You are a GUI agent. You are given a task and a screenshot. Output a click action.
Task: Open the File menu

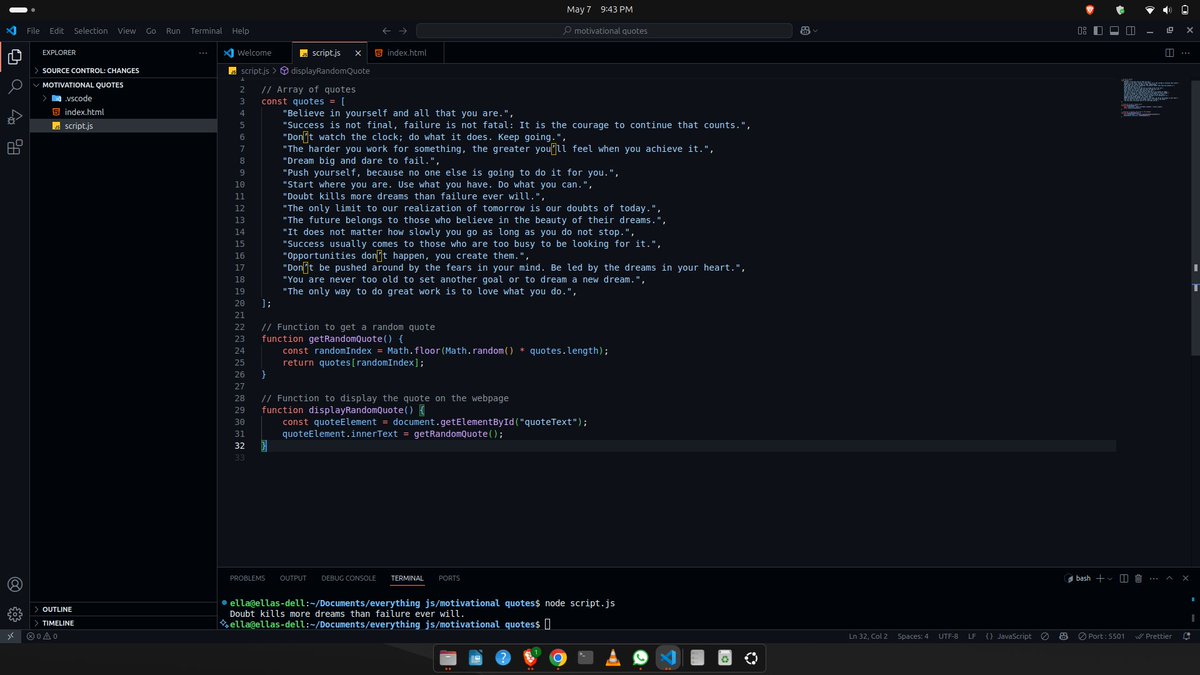click(33, 31)
